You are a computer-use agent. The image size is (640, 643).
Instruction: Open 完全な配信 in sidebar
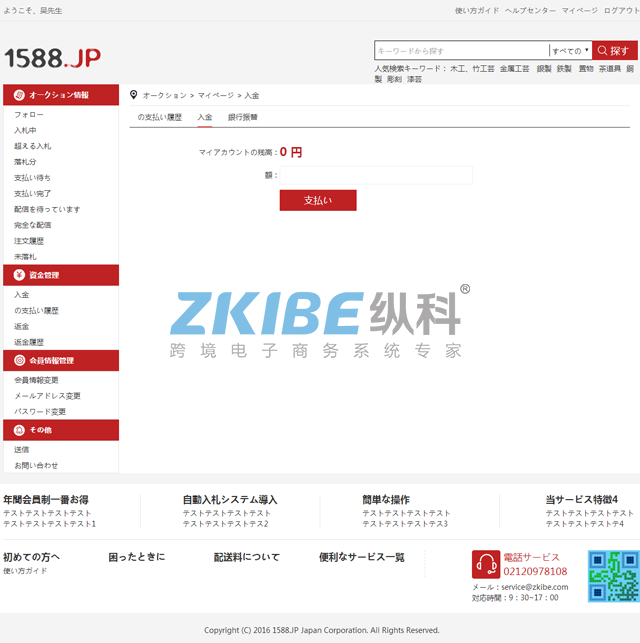tap(33, 225)
